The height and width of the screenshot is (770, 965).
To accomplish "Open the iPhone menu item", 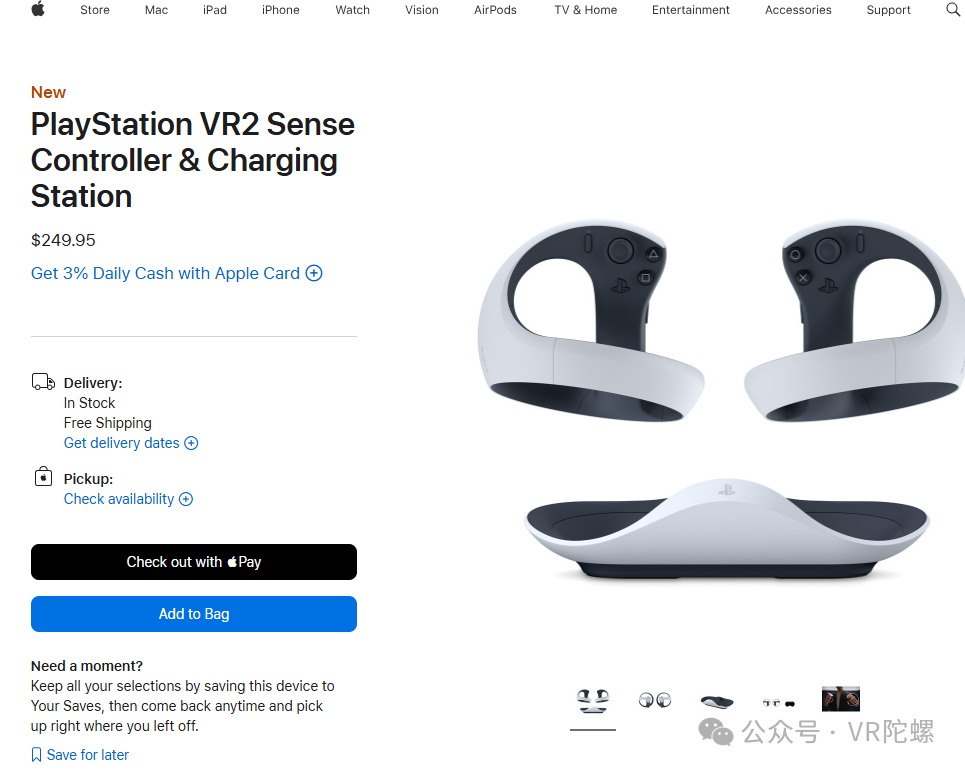I will 281,10.
